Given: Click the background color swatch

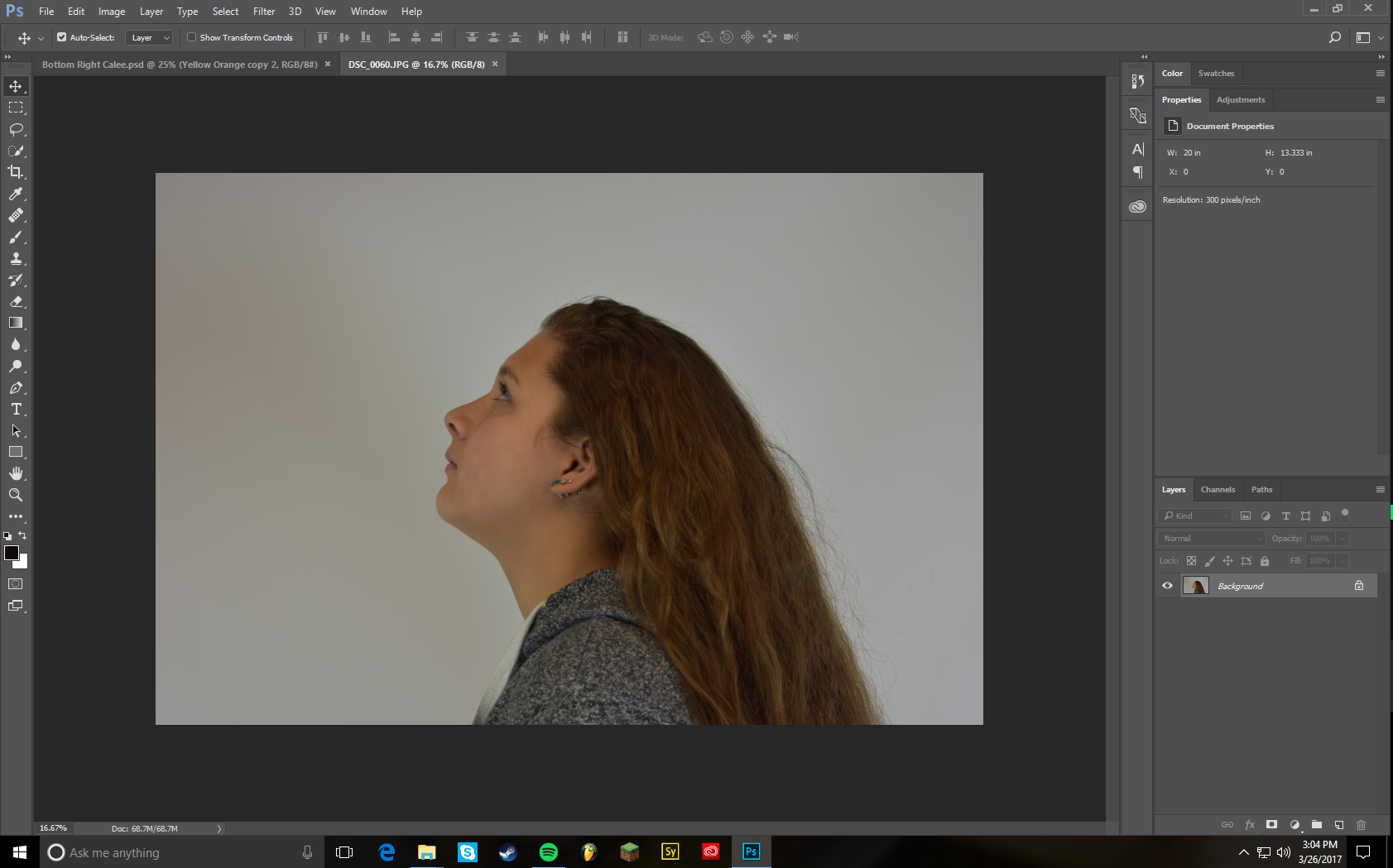Looking at the screenshot, I should (24, 564).
